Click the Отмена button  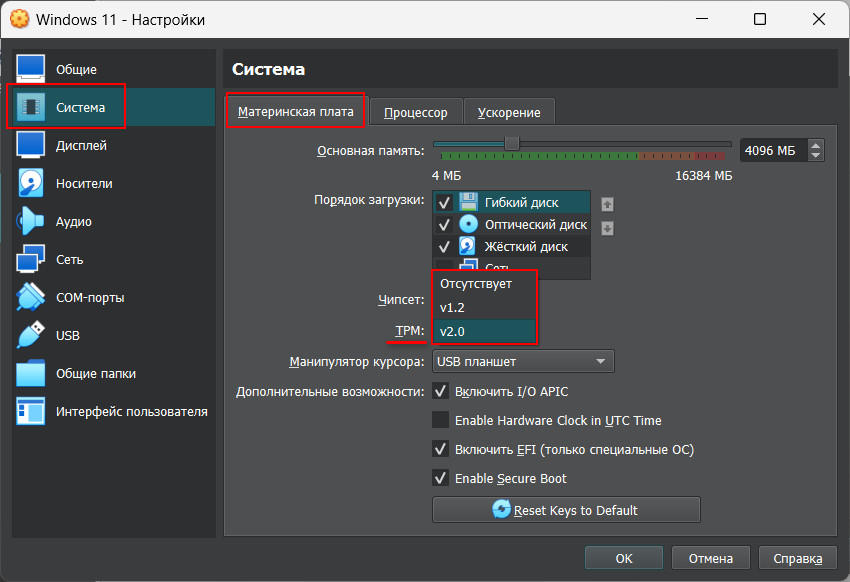click(711, 558)
